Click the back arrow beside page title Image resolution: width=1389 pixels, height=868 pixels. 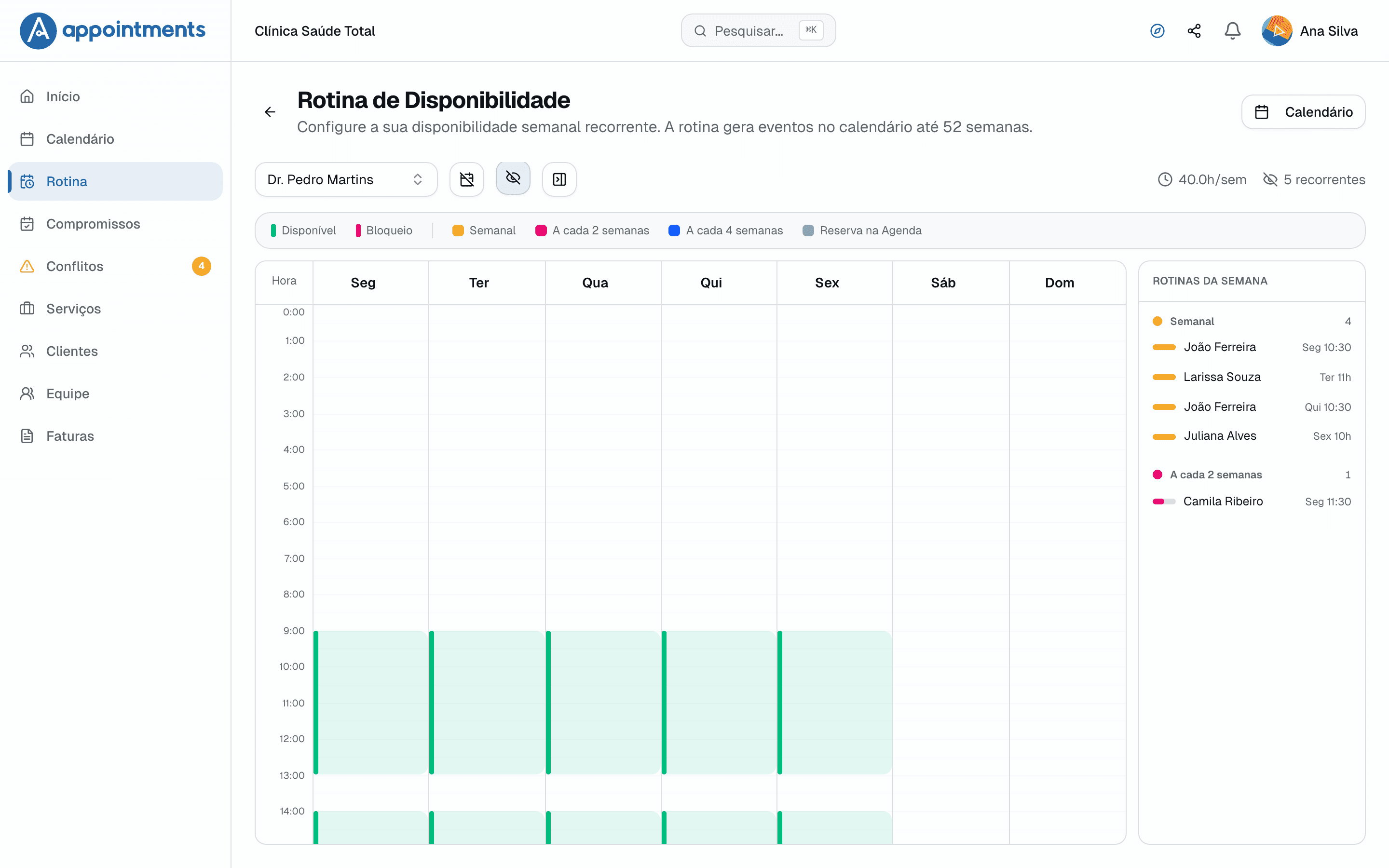point(270,112)
